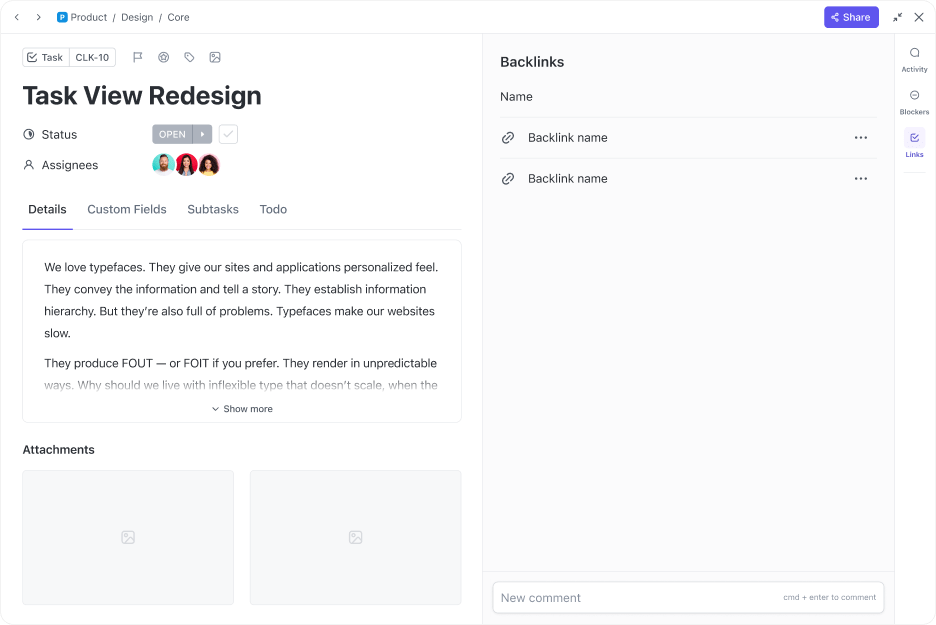This screenshot has width=936, height=625.
Task: Open the Blockers sidebar panel
Action: [x=914, y=101]
